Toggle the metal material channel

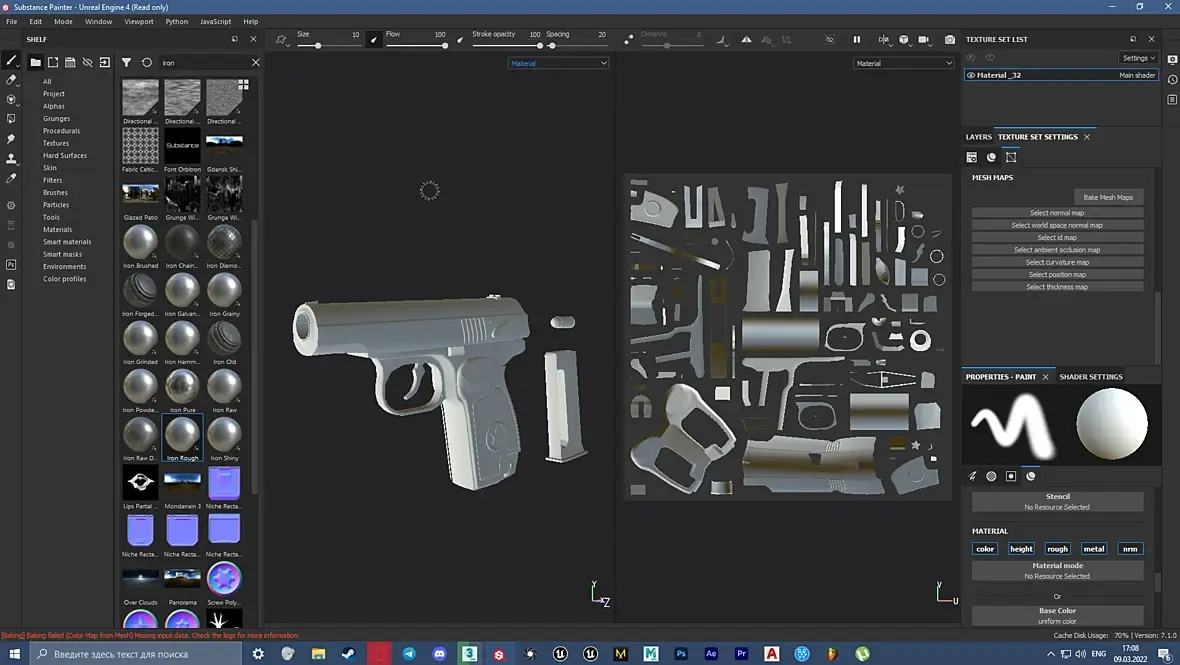(1094, 549)
